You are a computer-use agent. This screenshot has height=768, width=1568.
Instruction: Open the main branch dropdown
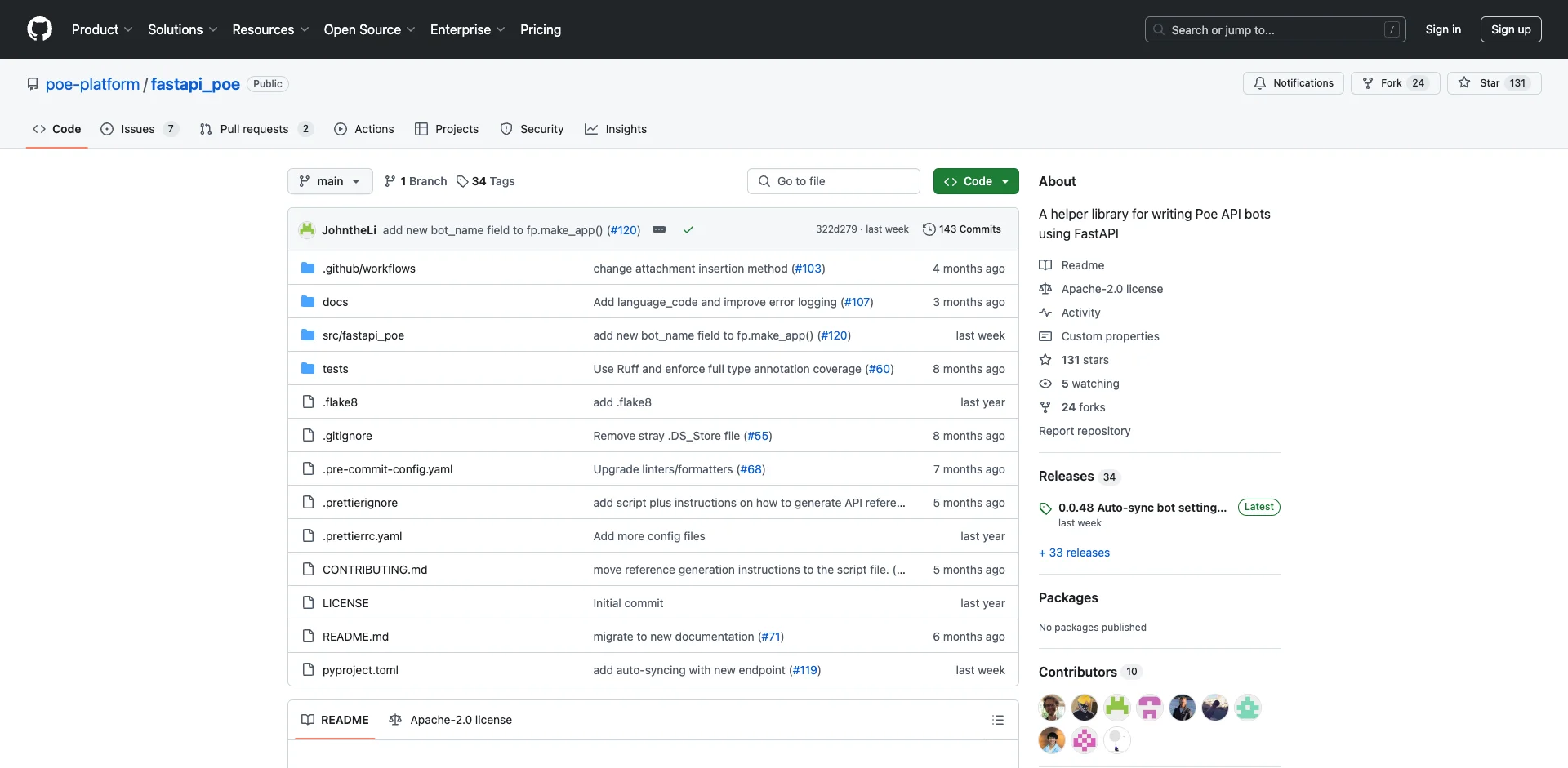tap(330, 181)
